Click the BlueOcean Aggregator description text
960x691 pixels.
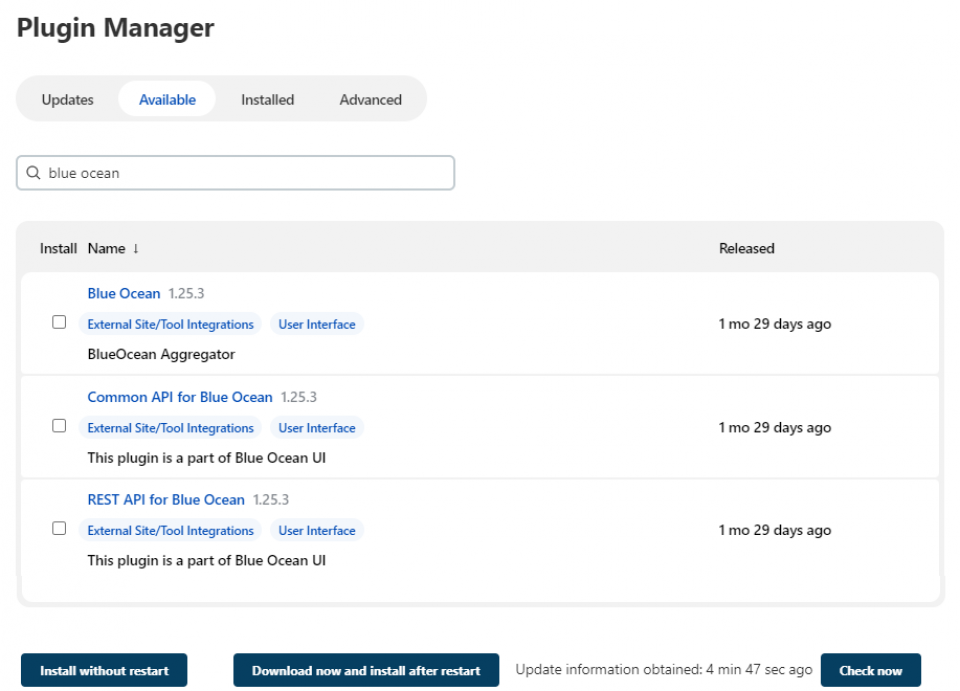[x=161, y=354]
